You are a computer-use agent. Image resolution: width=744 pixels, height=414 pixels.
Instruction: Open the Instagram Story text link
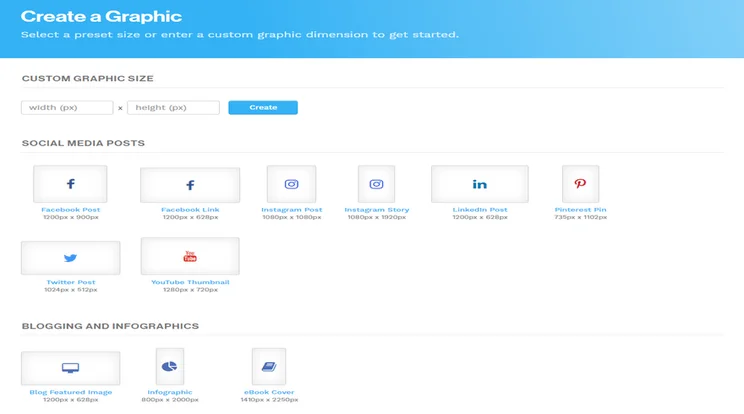pyautogui.click(x=377, y=210)
